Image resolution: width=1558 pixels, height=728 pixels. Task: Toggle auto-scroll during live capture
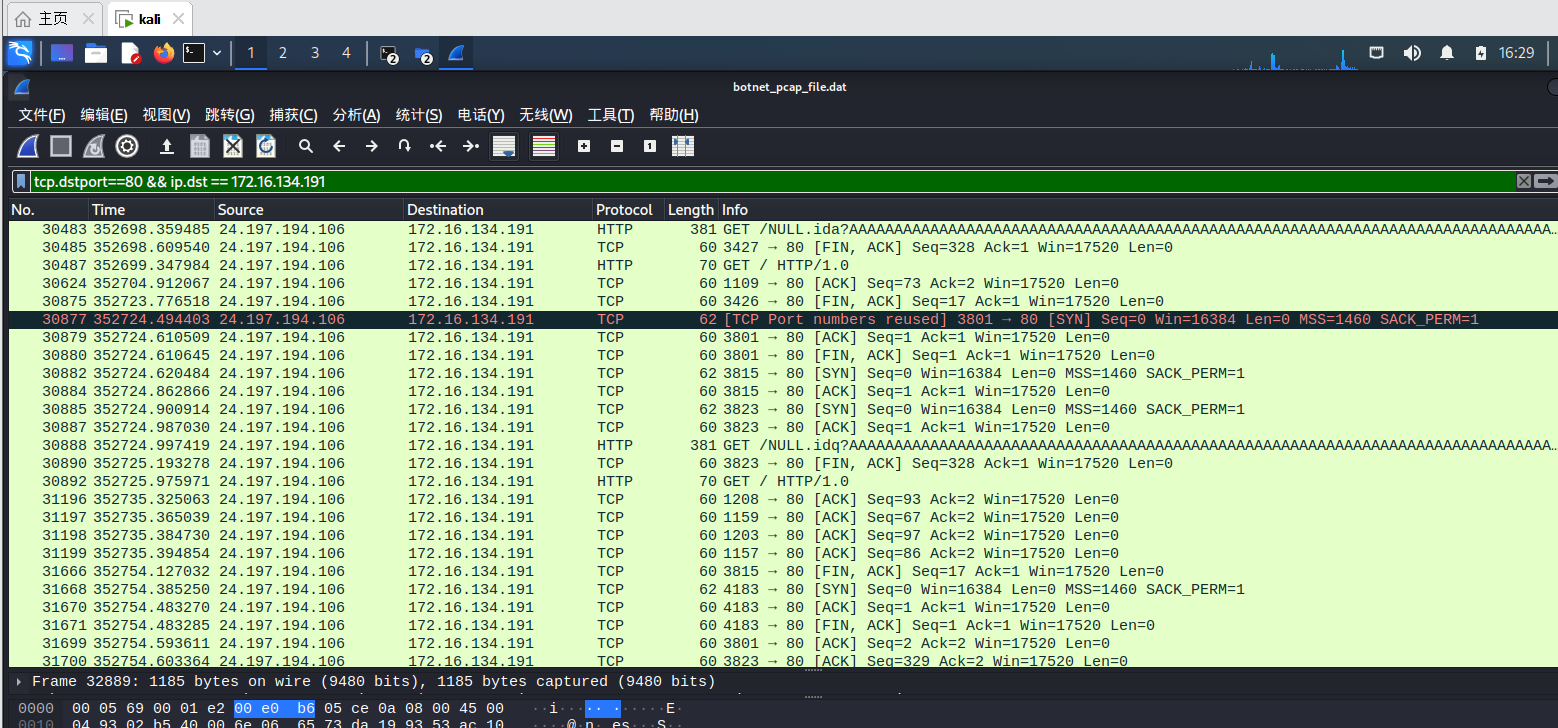tap(504, 146)
